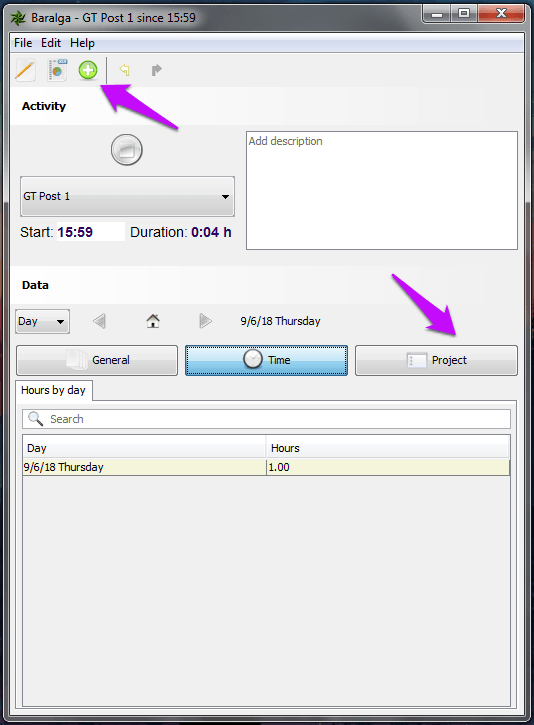The width and height of the screenshot is (534, 725).
Task: Expand the GT Post 1 project dropdown
Action: tap(127, 196)
